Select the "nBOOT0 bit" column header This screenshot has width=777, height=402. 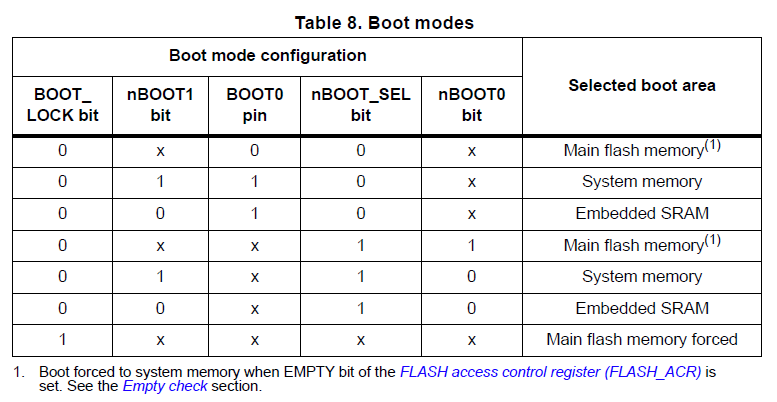(471, 104)
